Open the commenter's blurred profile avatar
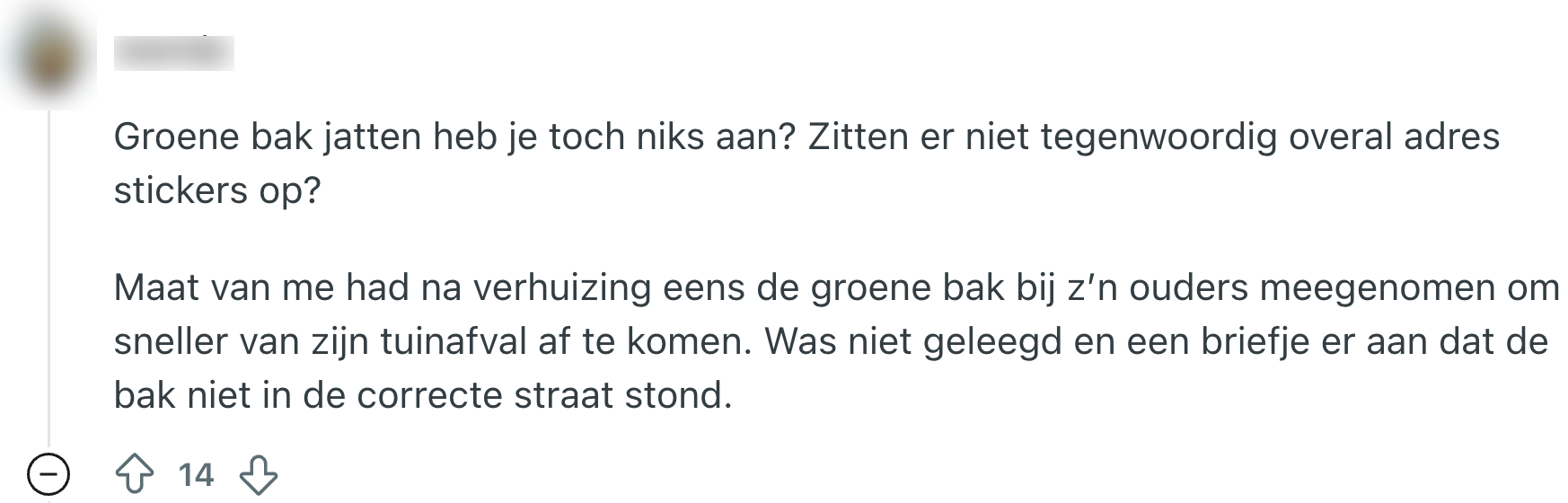1568x503 pixels. click(x=48, y=56)
